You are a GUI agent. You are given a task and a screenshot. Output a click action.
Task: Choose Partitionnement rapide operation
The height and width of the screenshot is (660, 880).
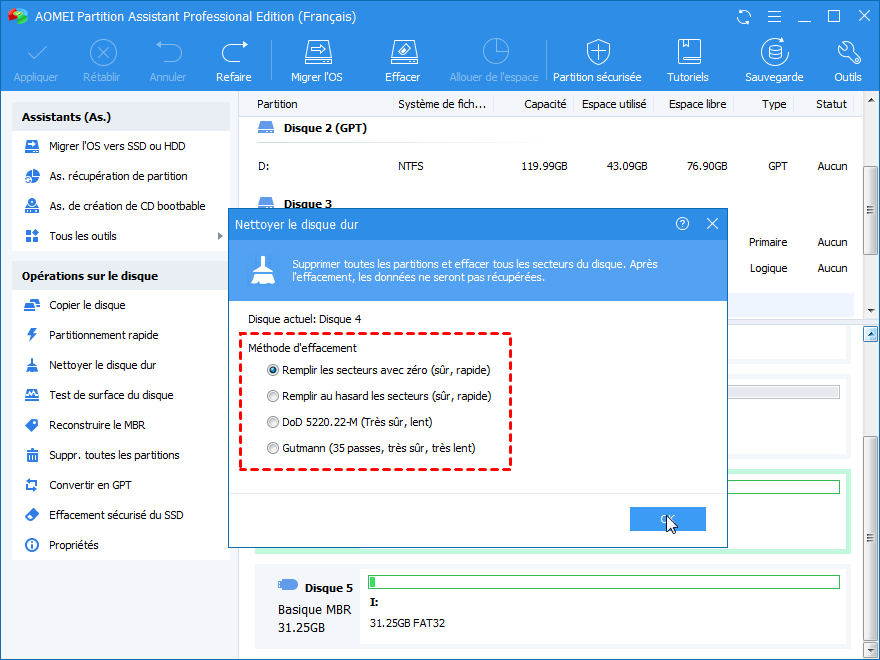pos(104,335)
